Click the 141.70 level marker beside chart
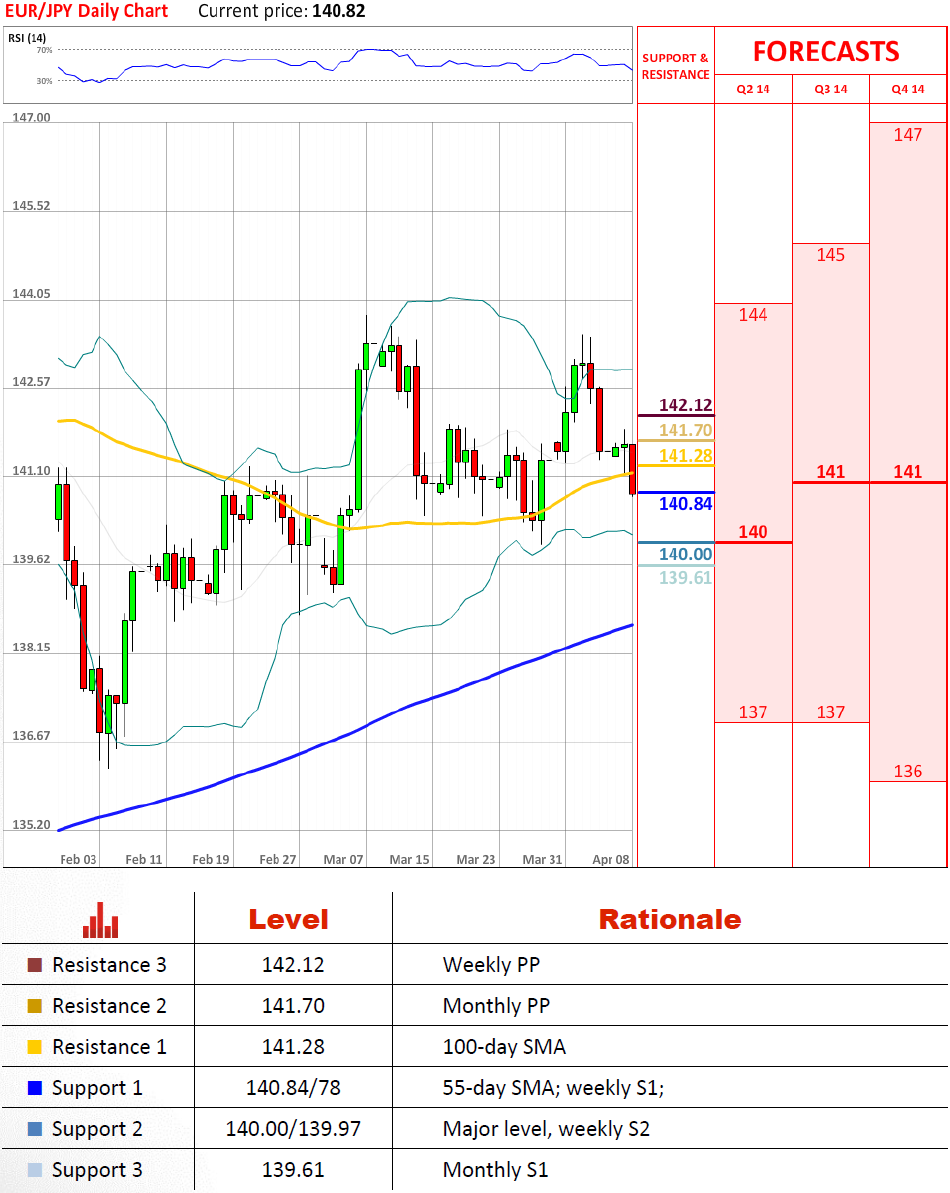 click(x=685, y=430)
